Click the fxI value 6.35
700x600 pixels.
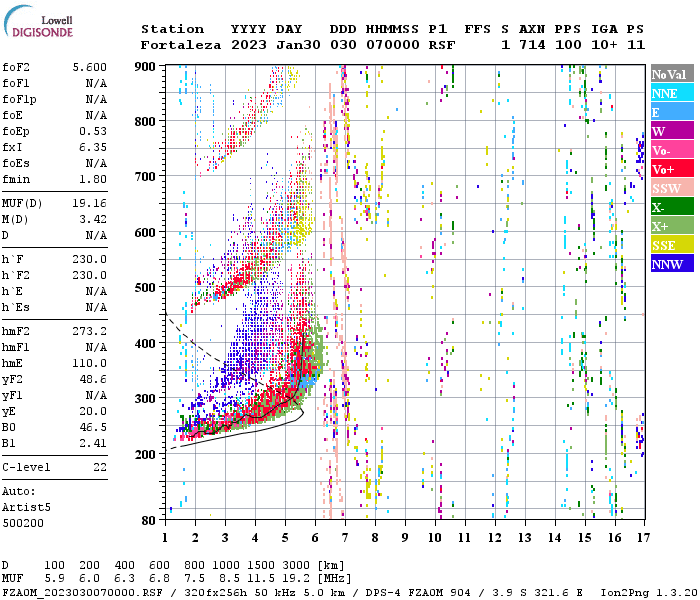pyautogui.click(x=93, y=147)
